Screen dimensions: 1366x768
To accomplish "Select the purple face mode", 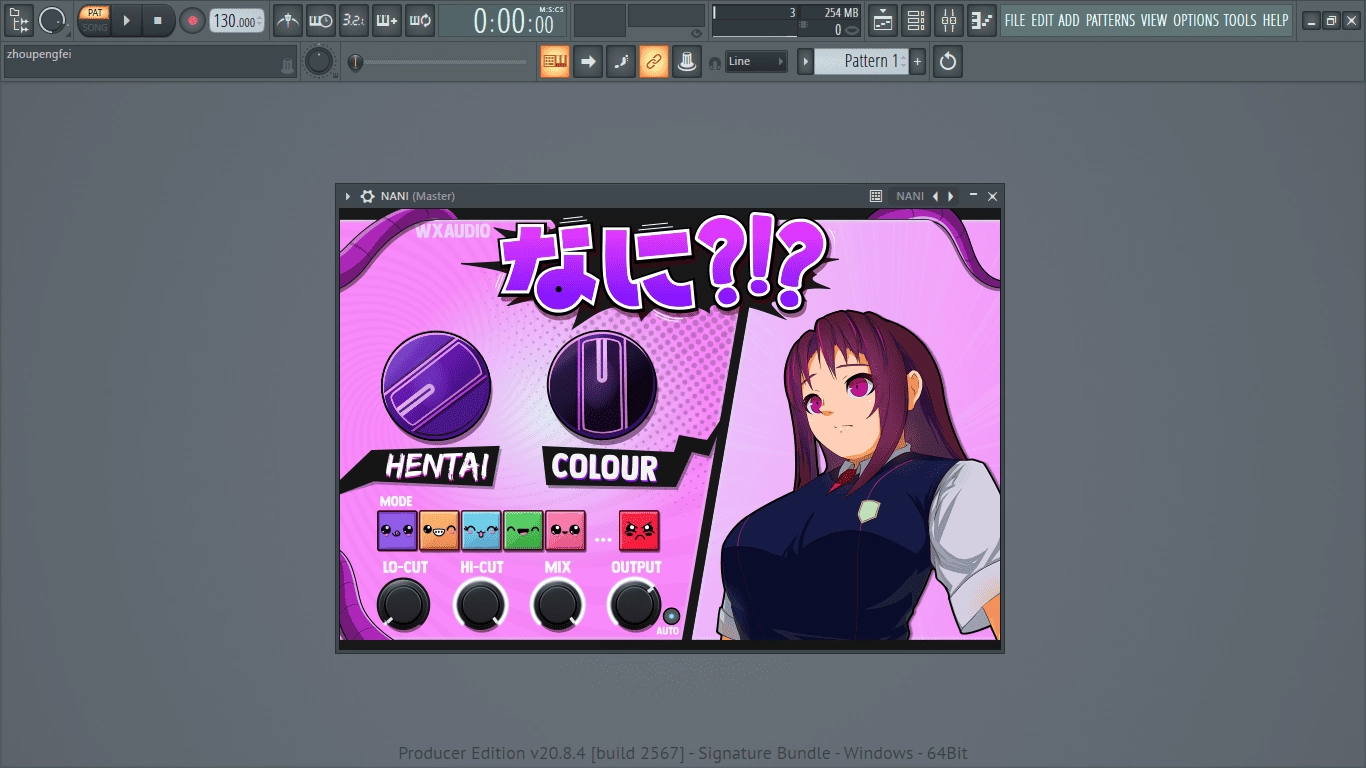I will pyautogui.click(x=397, y=531).
